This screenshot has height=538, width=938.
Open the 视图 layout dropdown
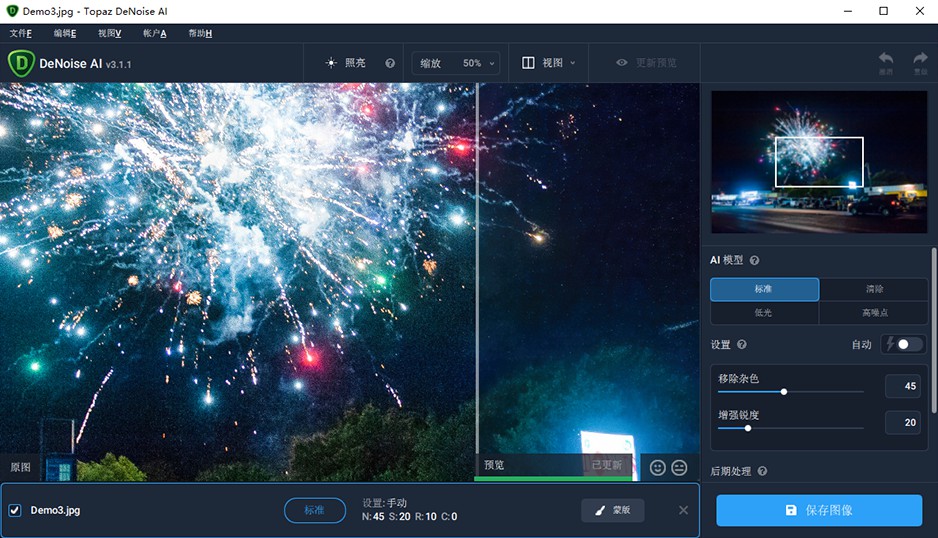[548, 63]
